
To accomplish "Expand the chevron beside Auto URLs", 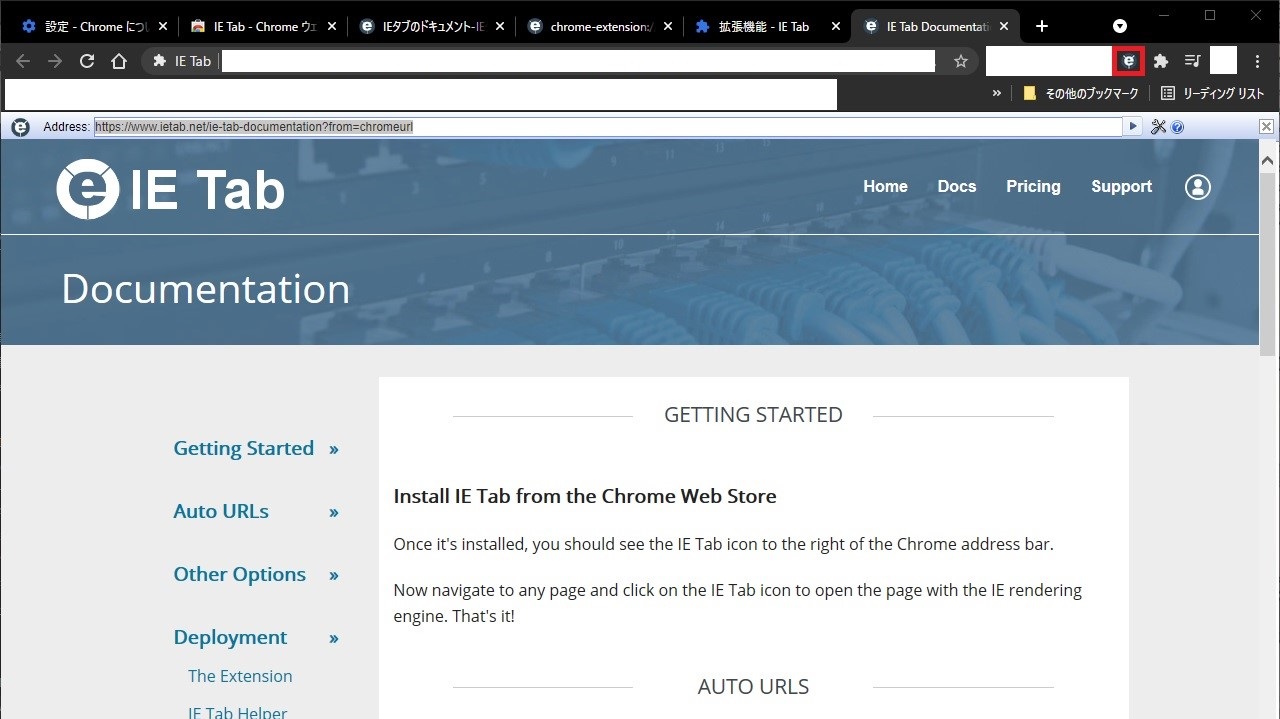I will click(x=334, y=513).
